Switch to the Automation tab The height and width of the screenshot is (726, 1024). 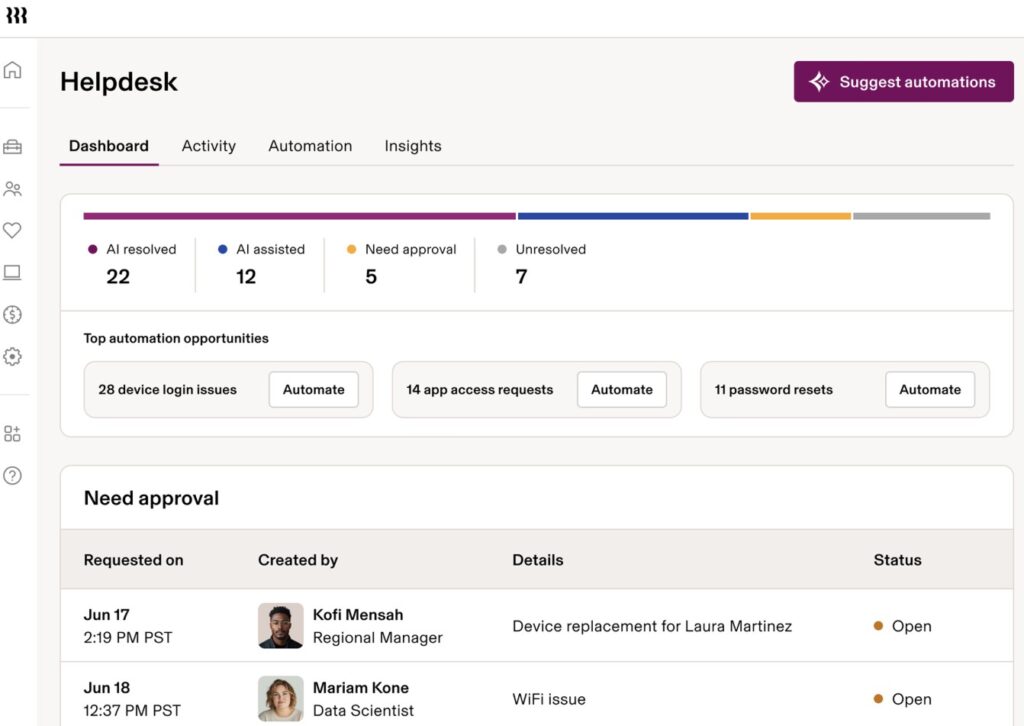pos(310,146)
